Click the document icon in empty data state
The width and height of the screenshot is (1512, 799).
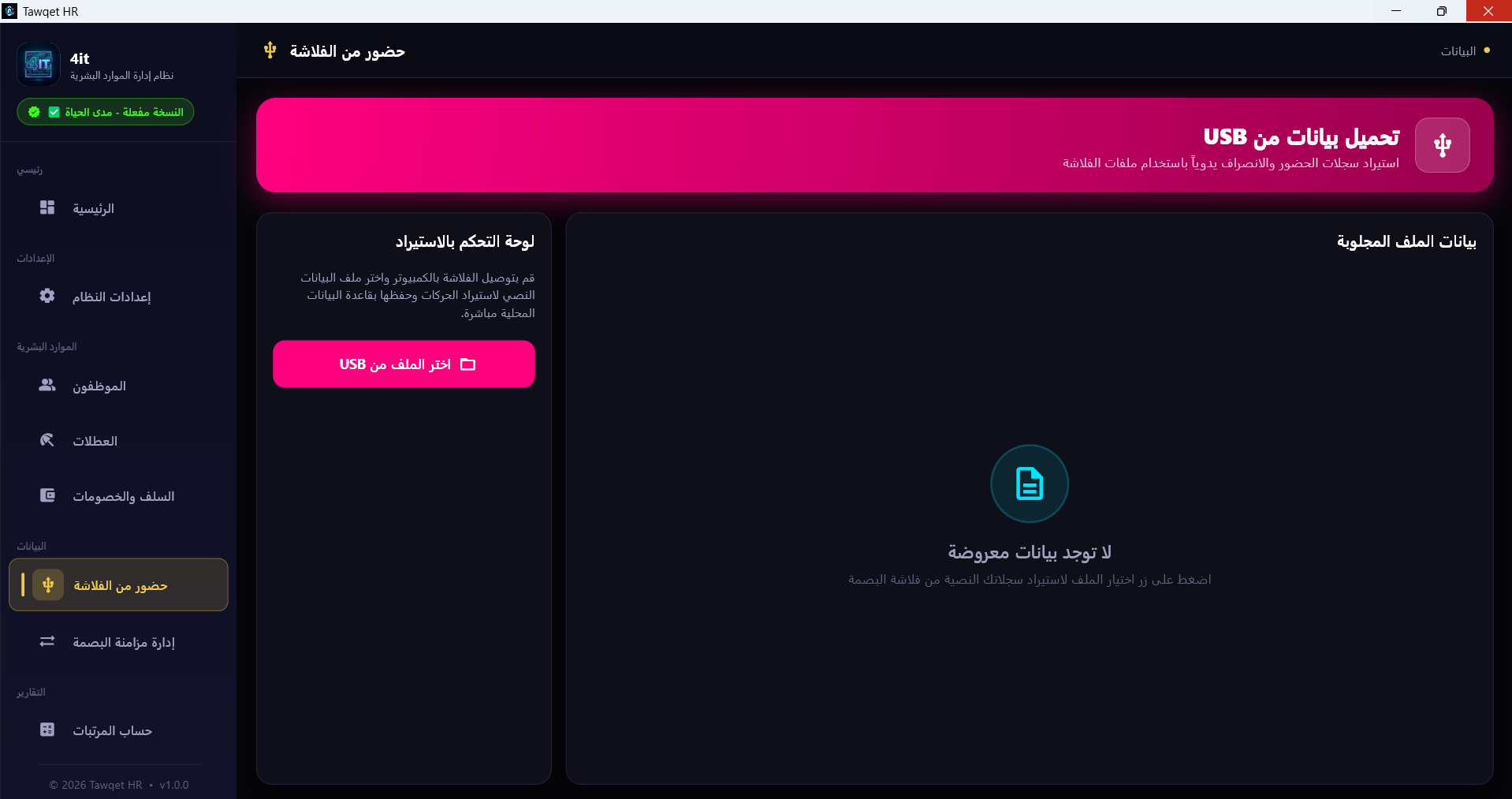pos(1029,484)
